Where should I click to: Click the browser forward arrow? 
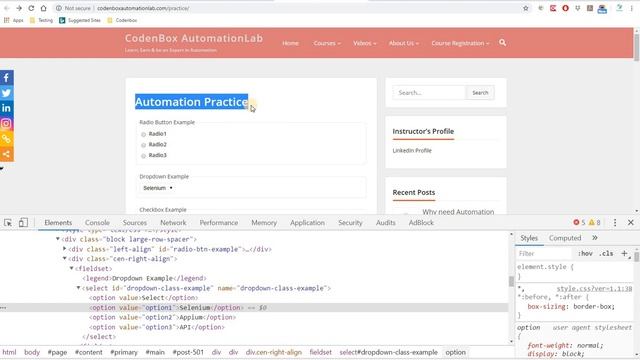[19, 8]
